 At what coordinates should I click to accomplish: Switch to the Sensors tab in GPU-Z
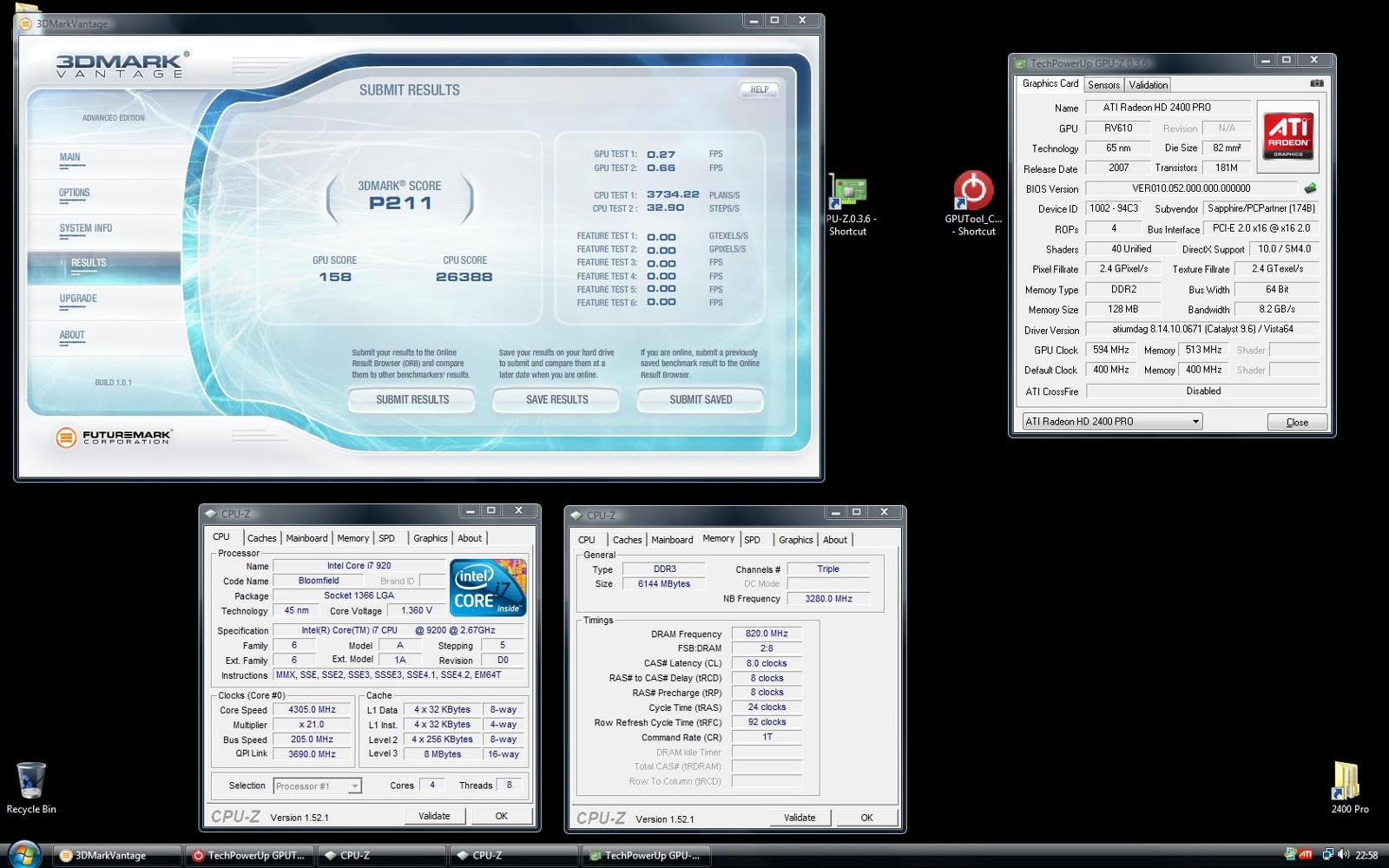coord(1103,85)
